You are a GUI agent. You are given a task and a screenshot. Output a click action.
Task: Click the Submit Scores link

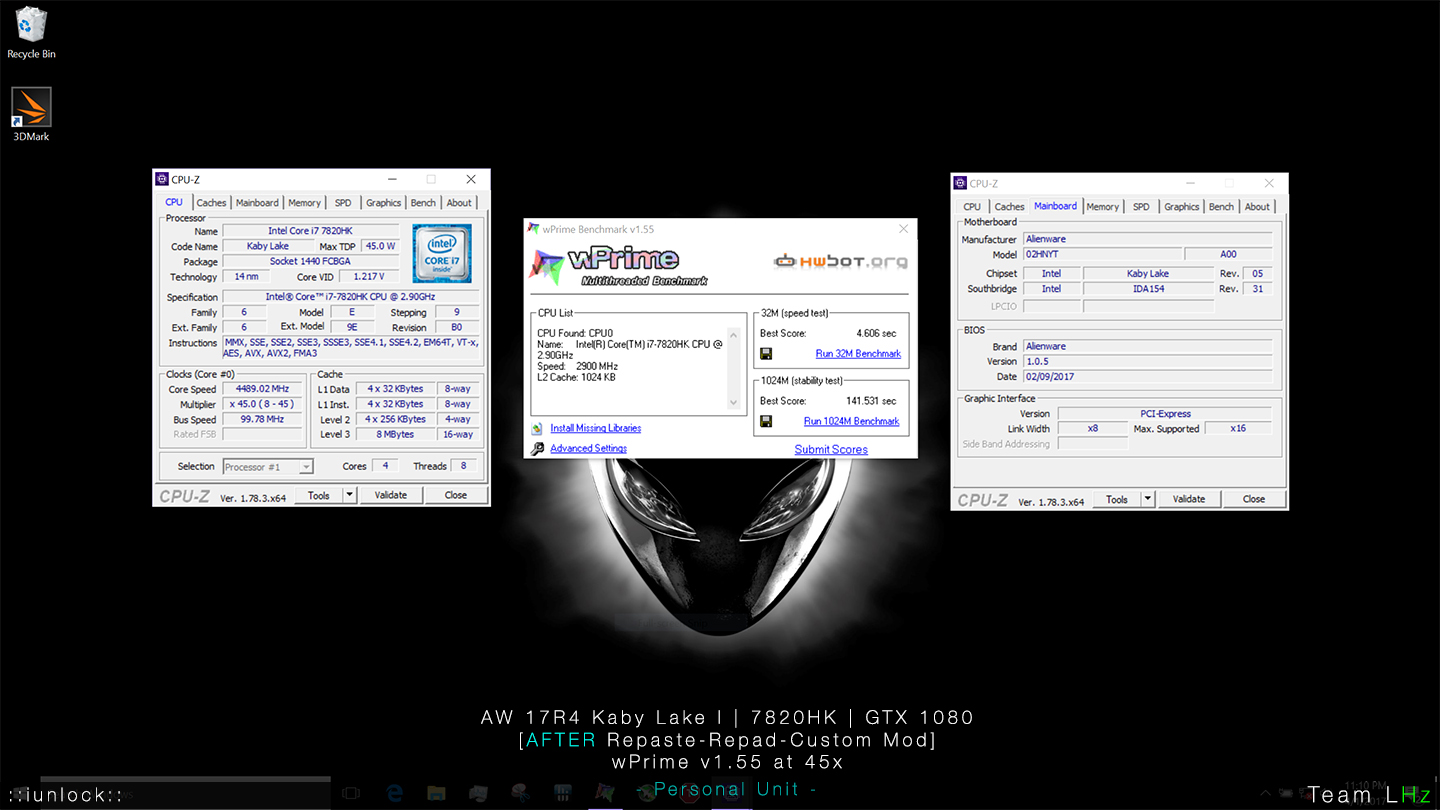click(x=831, y=449)
